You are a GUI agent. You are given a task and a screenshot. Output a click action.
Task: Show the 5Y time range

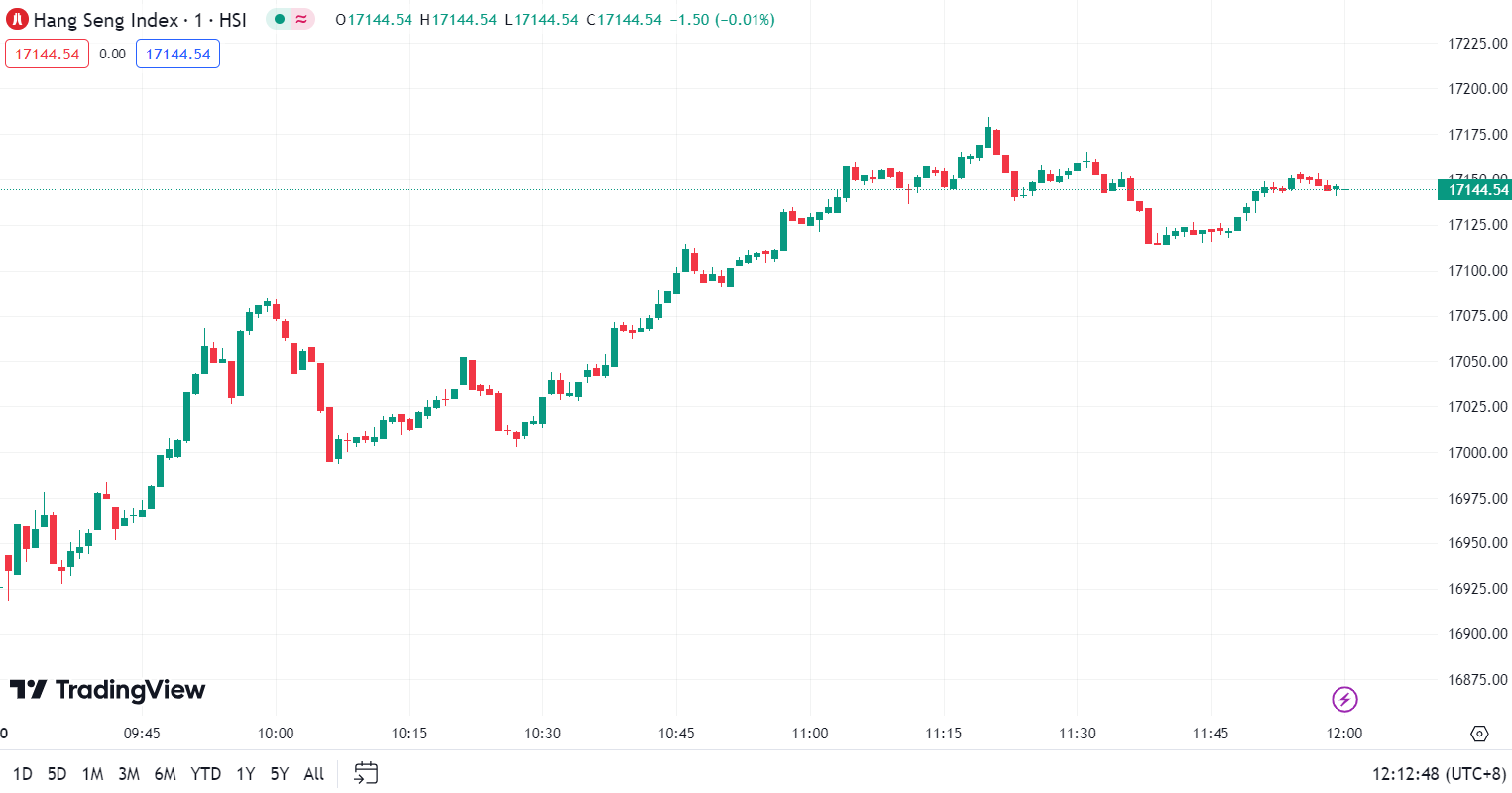pyautogui.click(x=280, y=774)
